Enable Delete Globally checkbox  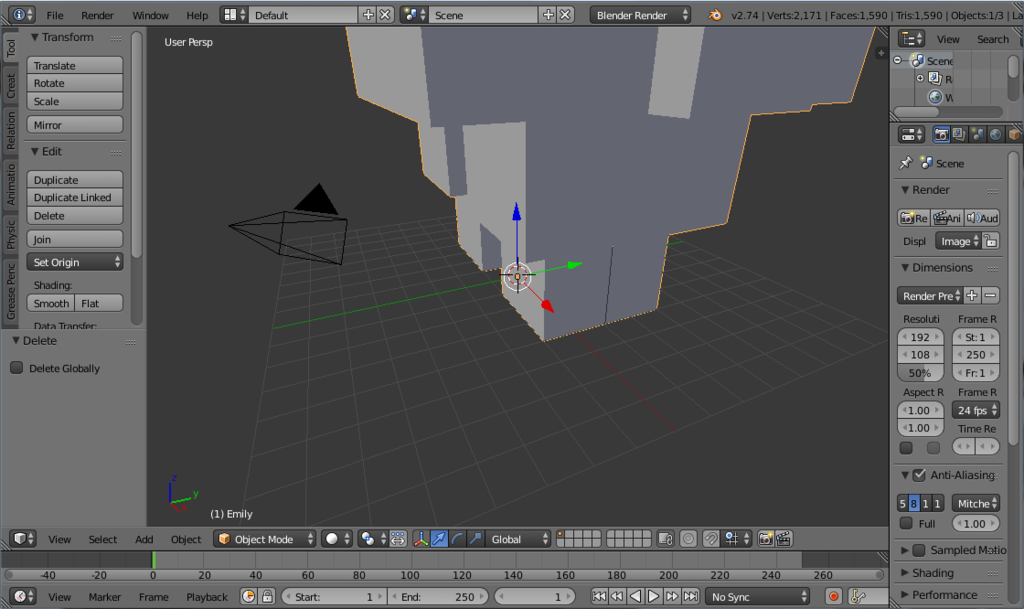click(17, 367)
